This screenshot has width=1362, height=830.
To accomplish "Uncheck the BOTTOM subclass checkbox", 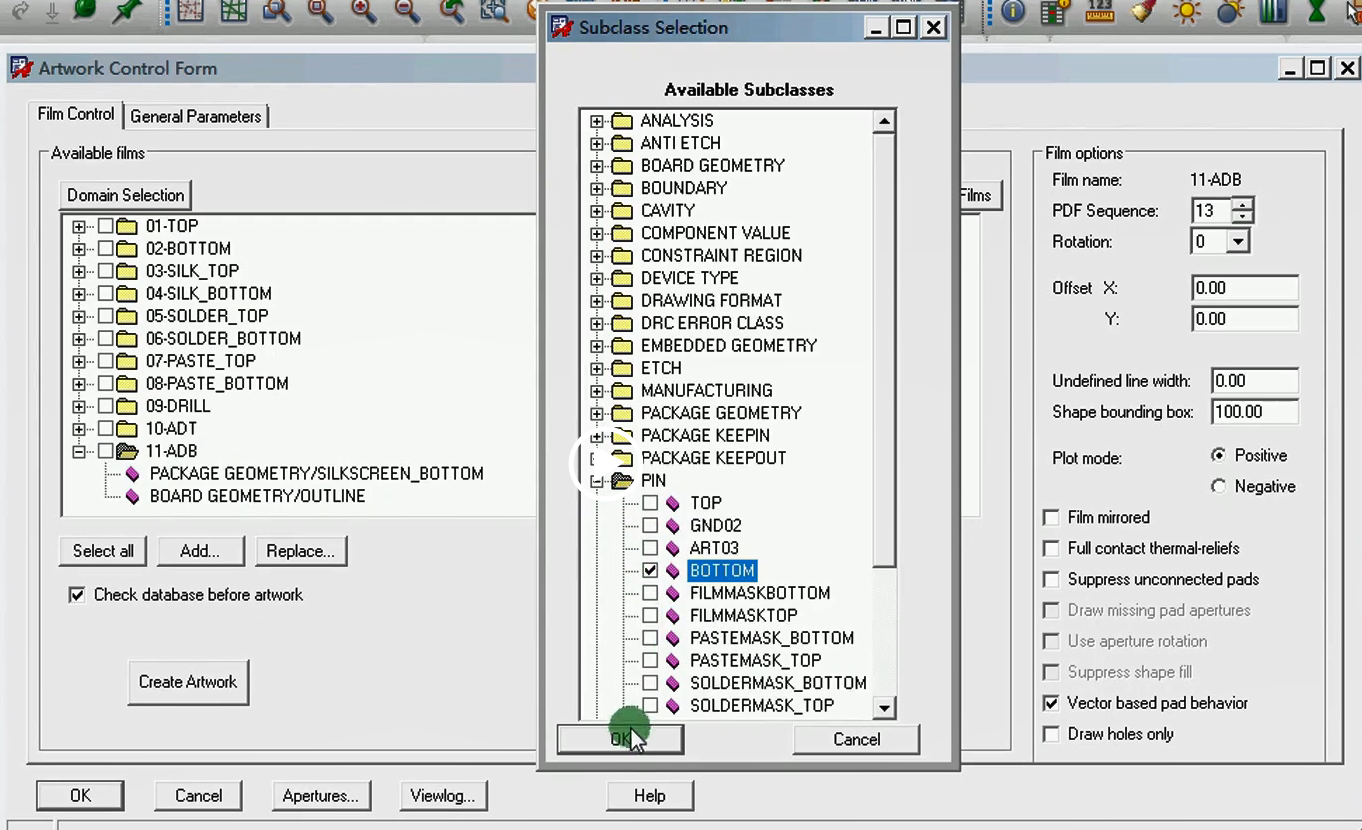I will pyautogui.click(x=650, y=570).
